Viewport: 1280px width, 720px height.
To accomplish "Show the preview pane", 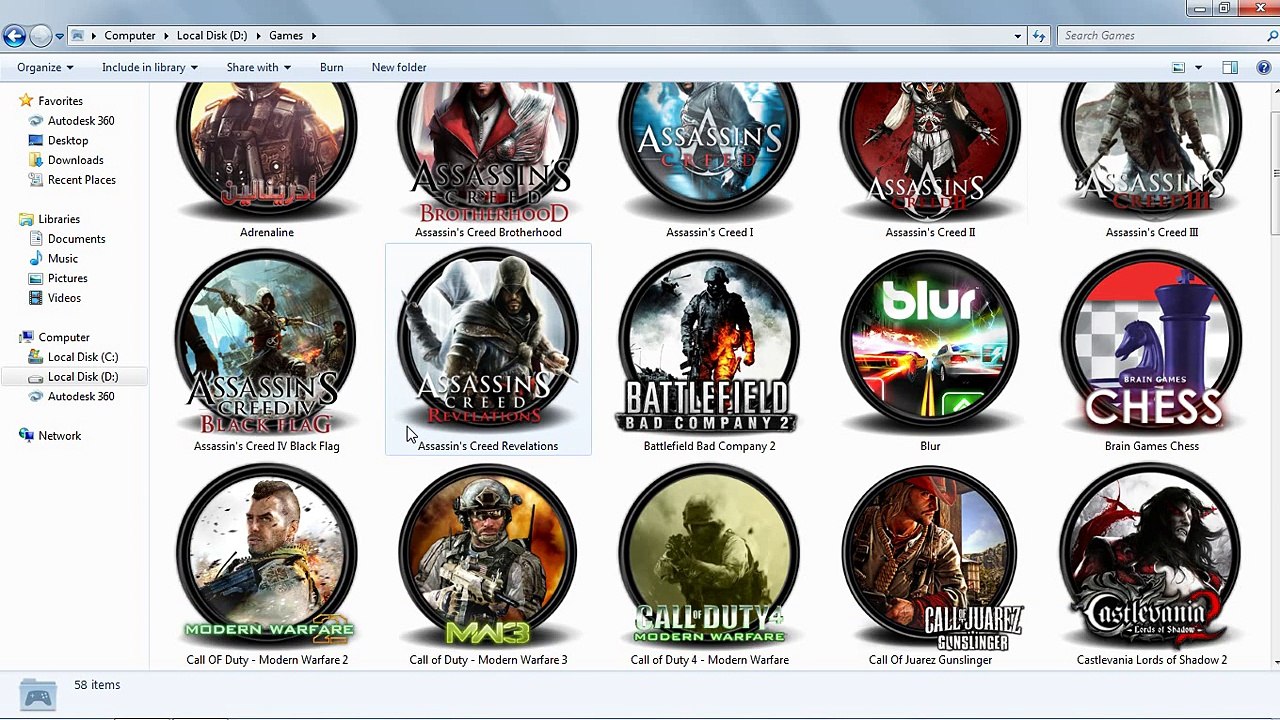I will (1230, 67).
